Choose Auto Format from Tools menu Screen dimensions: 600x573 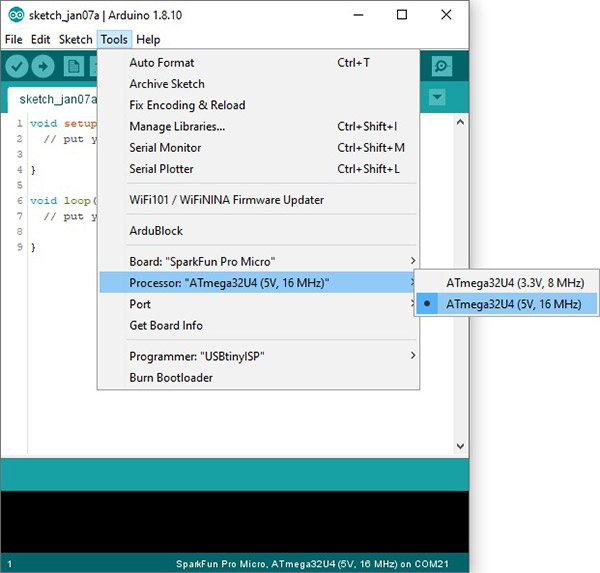(162, 63)
